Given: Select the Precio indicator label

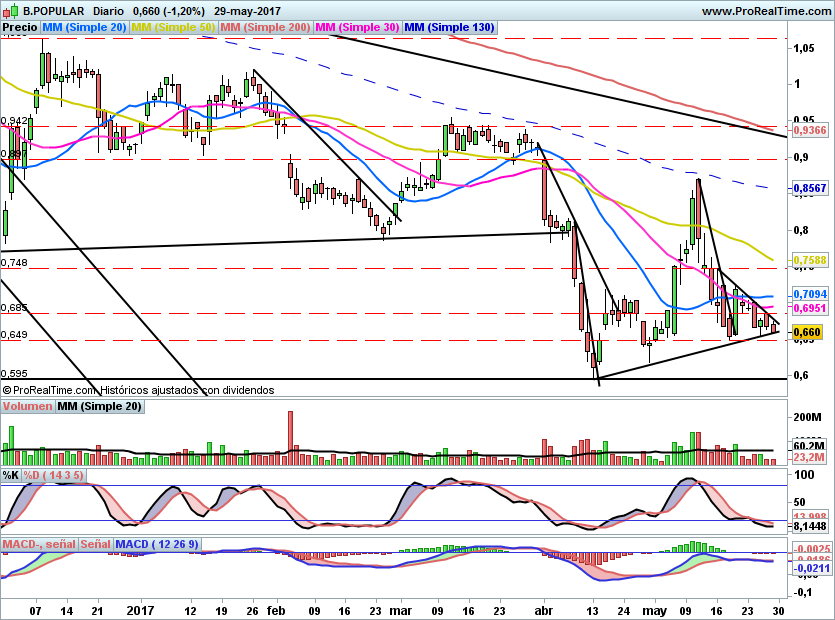Looking at the screenshot, I should pyautogui.click(x=19, y=28).
